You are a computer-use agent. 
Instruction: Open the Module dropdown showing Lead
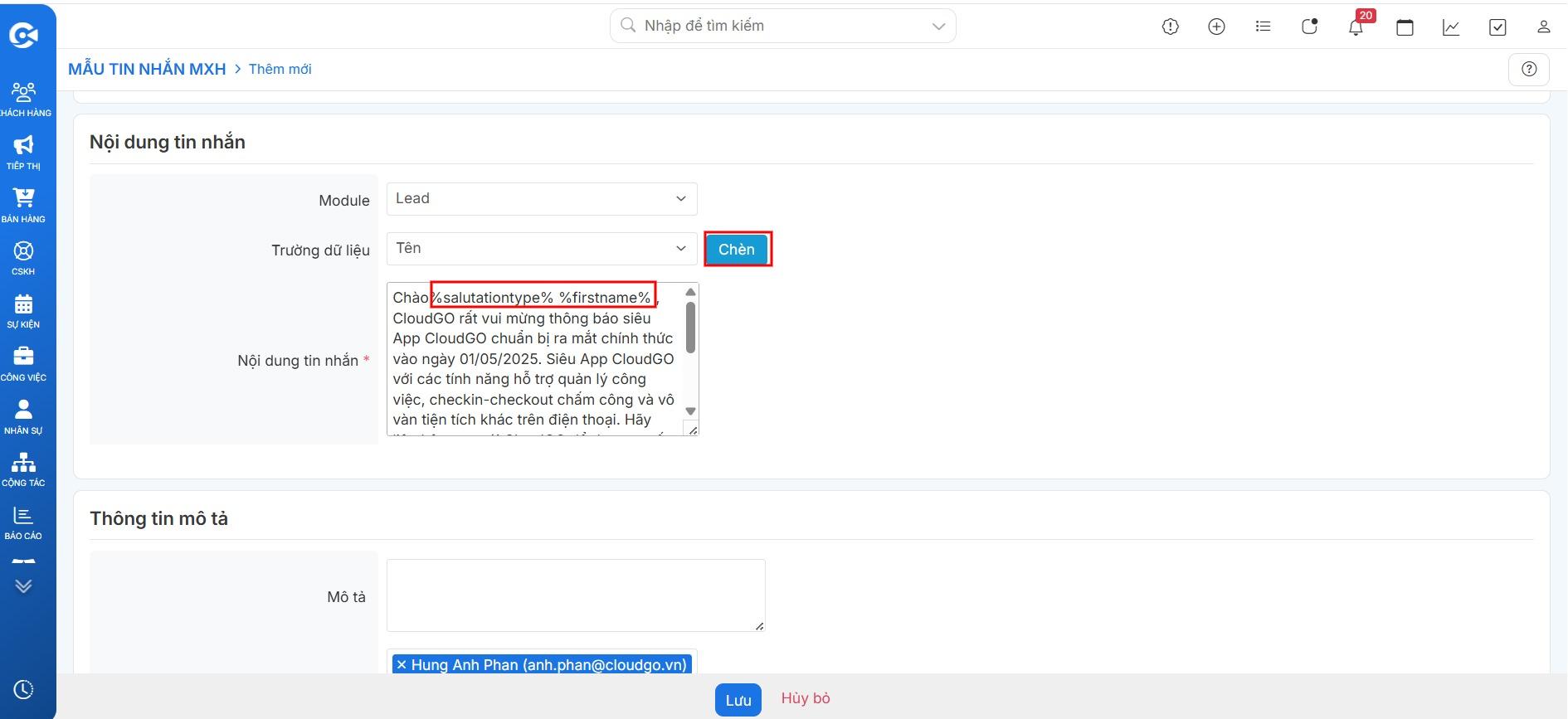542,199
